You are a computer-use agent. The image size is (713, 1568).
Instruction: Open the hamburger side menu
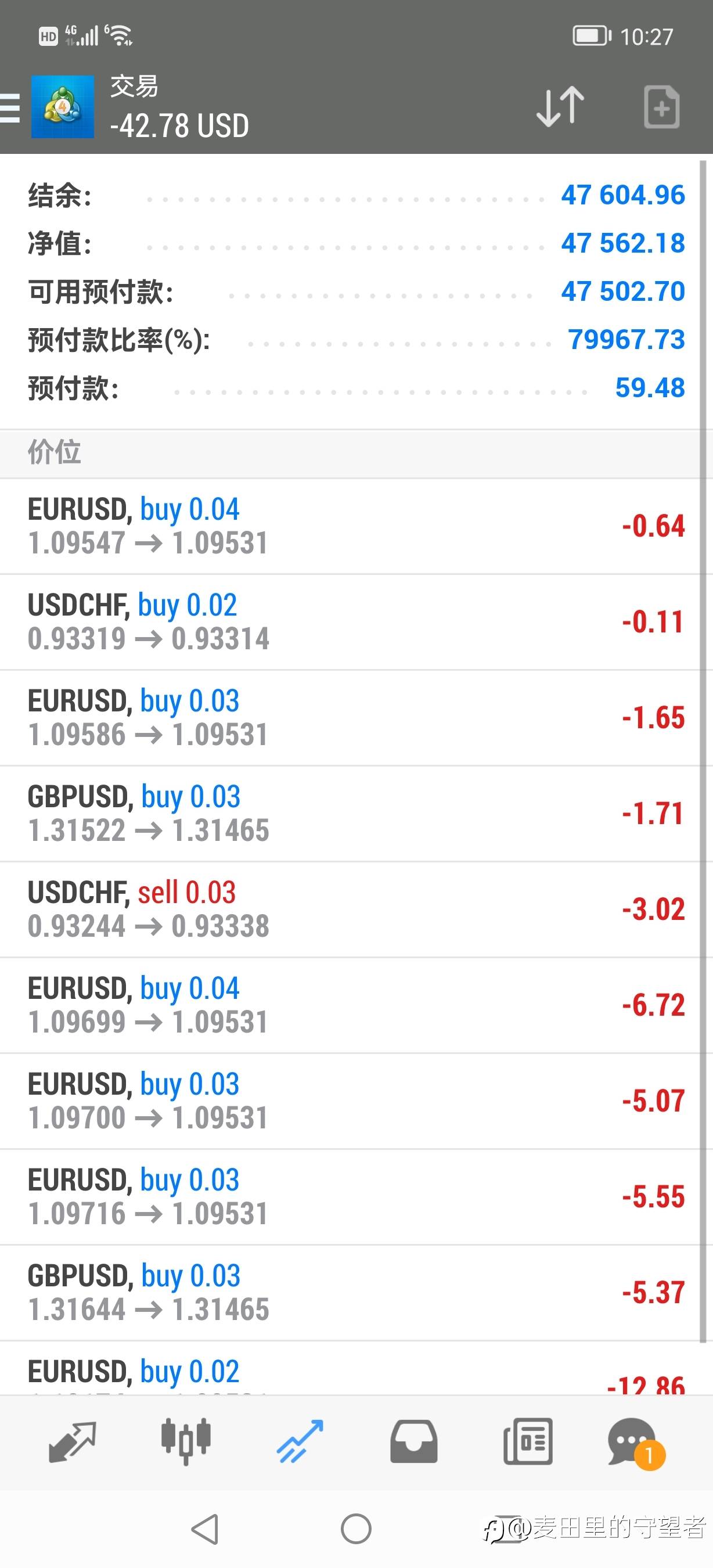point(10,108)
